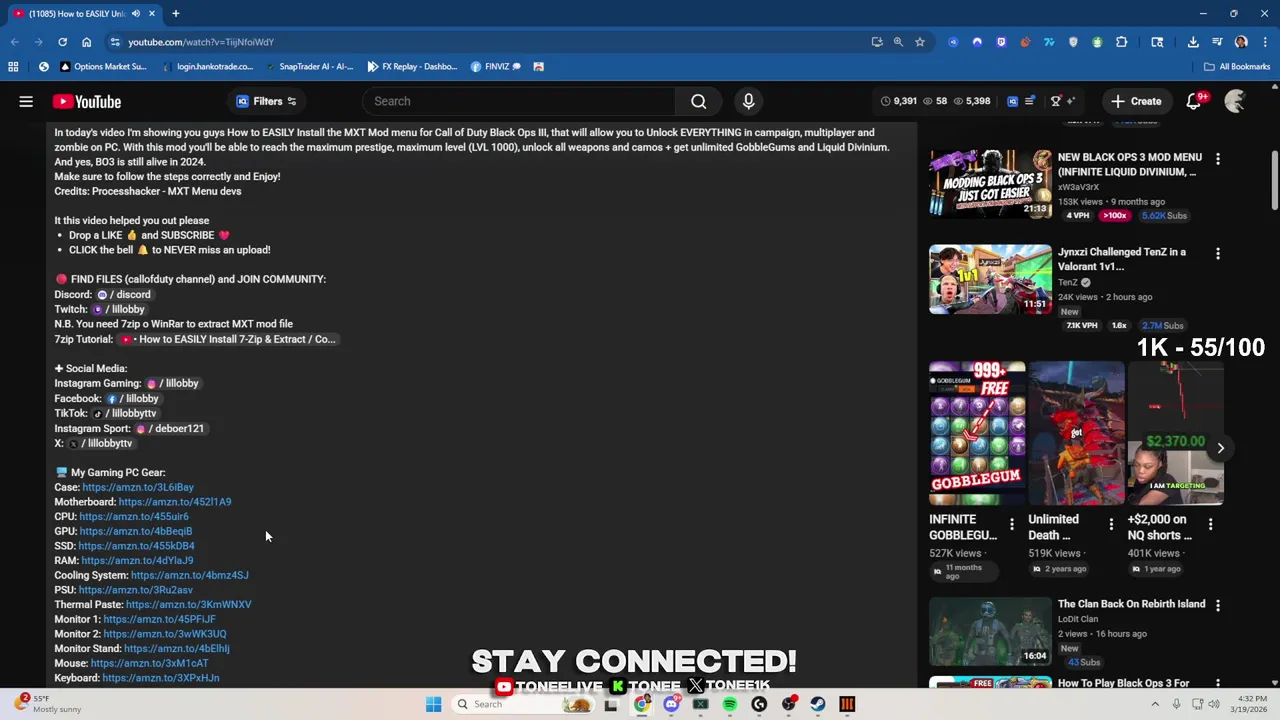Open the All Bookmarks folder

[1237, 67]
